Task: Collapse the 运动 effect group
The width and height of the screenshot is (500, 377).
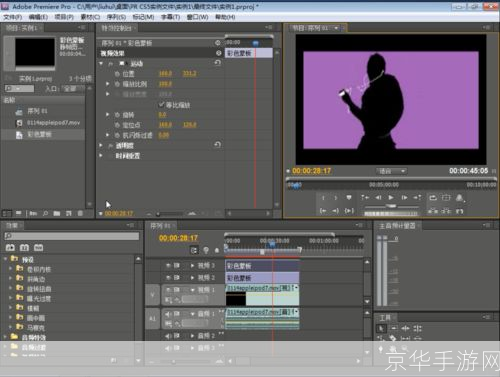Action: pyautogui.click(x=101, y=63)
